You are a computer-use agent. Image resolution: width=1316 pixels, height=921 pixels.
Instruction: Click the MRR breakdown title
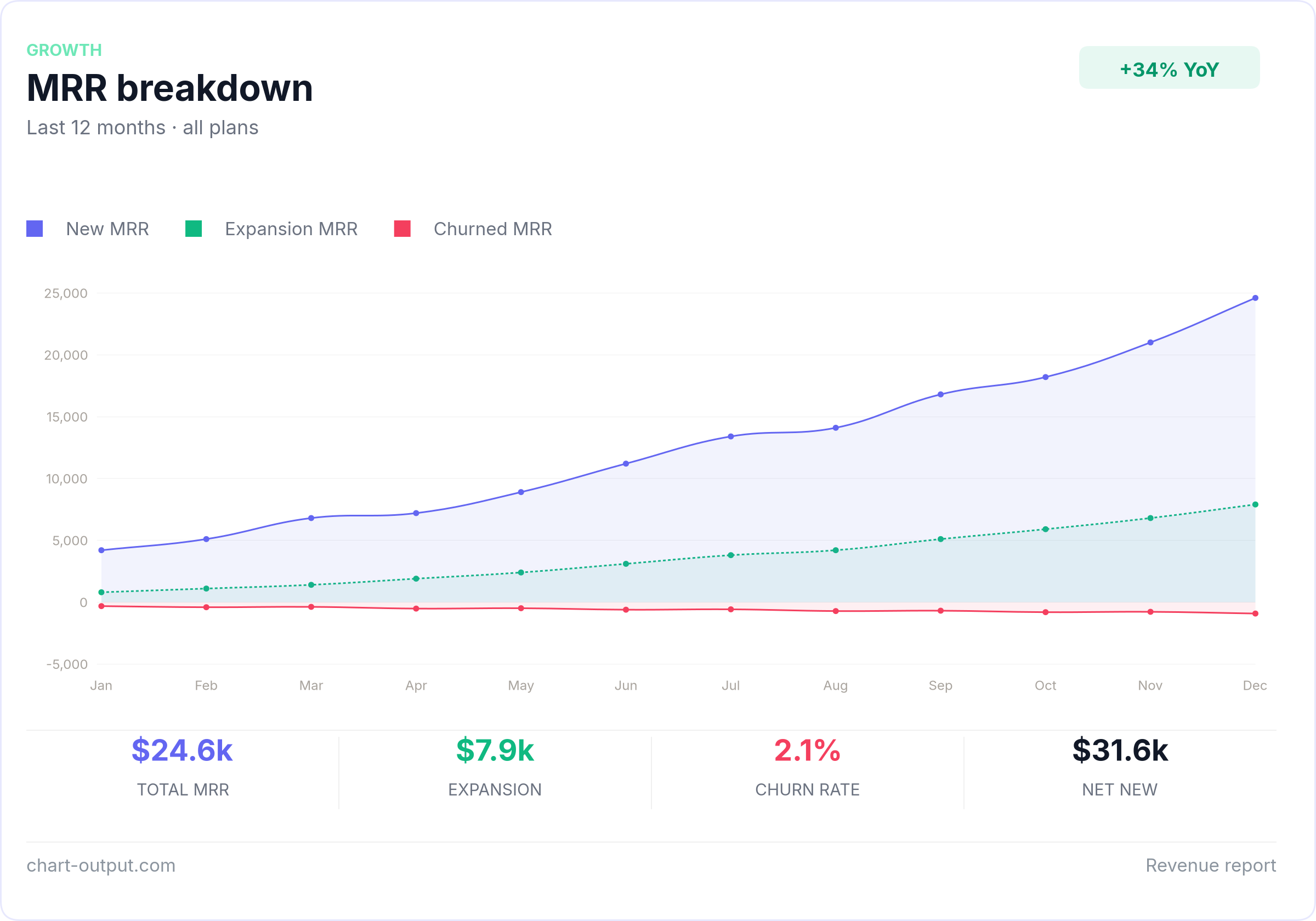click(x=169, y=88)
